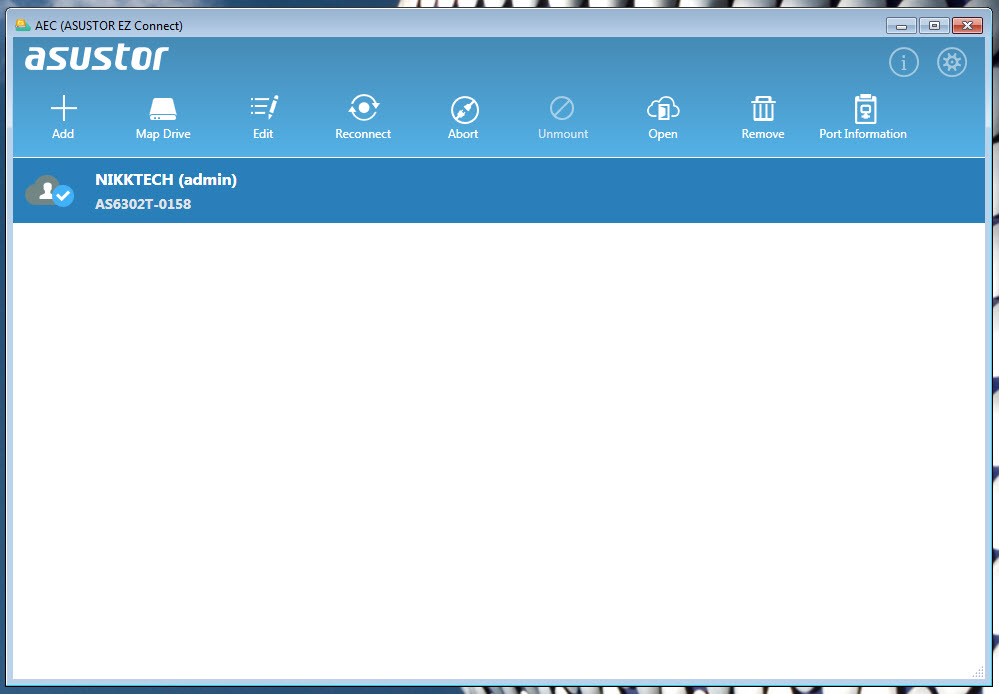The height and width of the screenshot is (694, 999).
Task: Remove the selected connection with trash icon
Action: point(763,108)
